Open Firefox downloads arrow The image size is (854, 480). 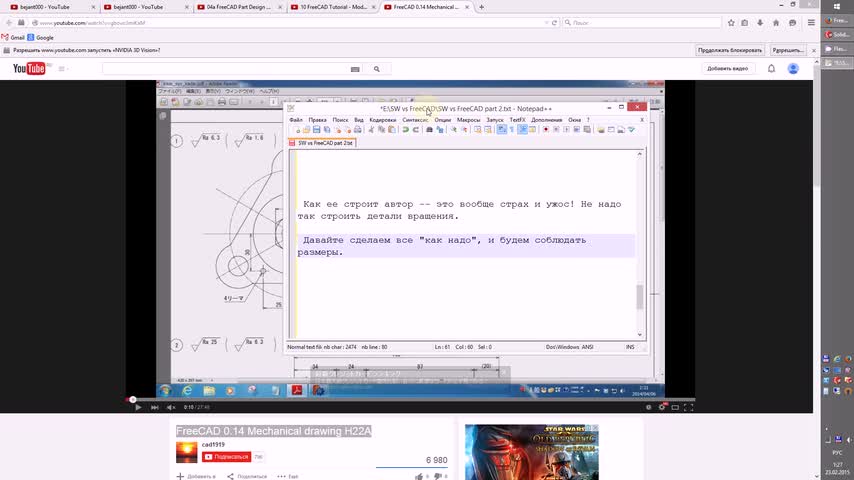click(x=760, y=23)
